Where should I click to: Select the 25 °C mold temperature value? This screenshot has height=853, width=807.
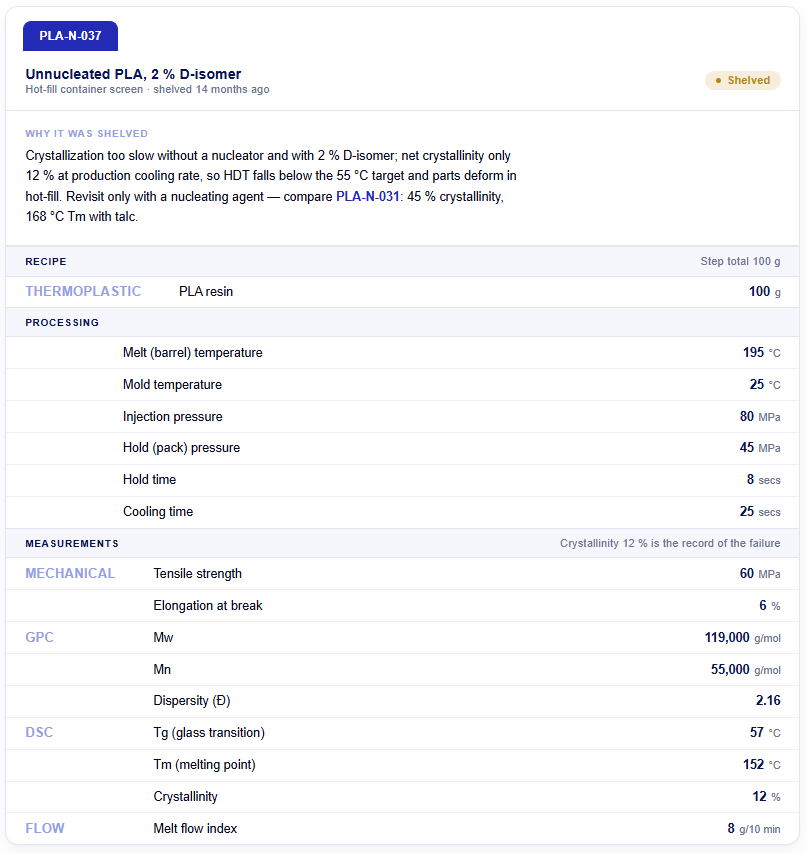tap(765, 385)
